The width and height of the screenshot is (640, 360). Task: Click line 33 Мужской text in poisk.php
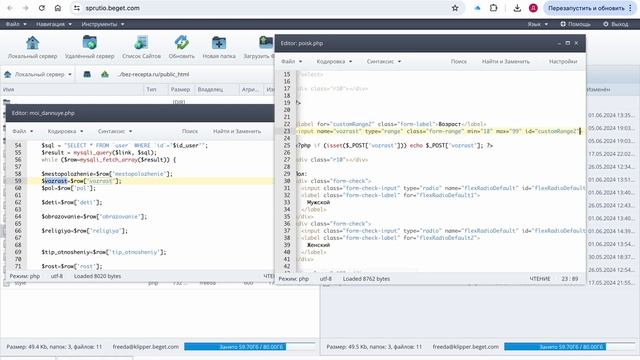(x=318, y=202)
